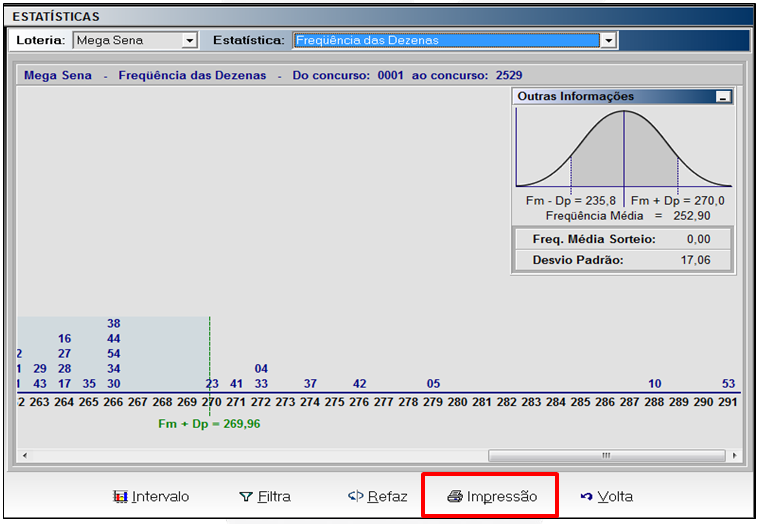This screenshot has height=524, width=761.
Task: Click the concurso number 2529
Action: (x=509, y=76)
